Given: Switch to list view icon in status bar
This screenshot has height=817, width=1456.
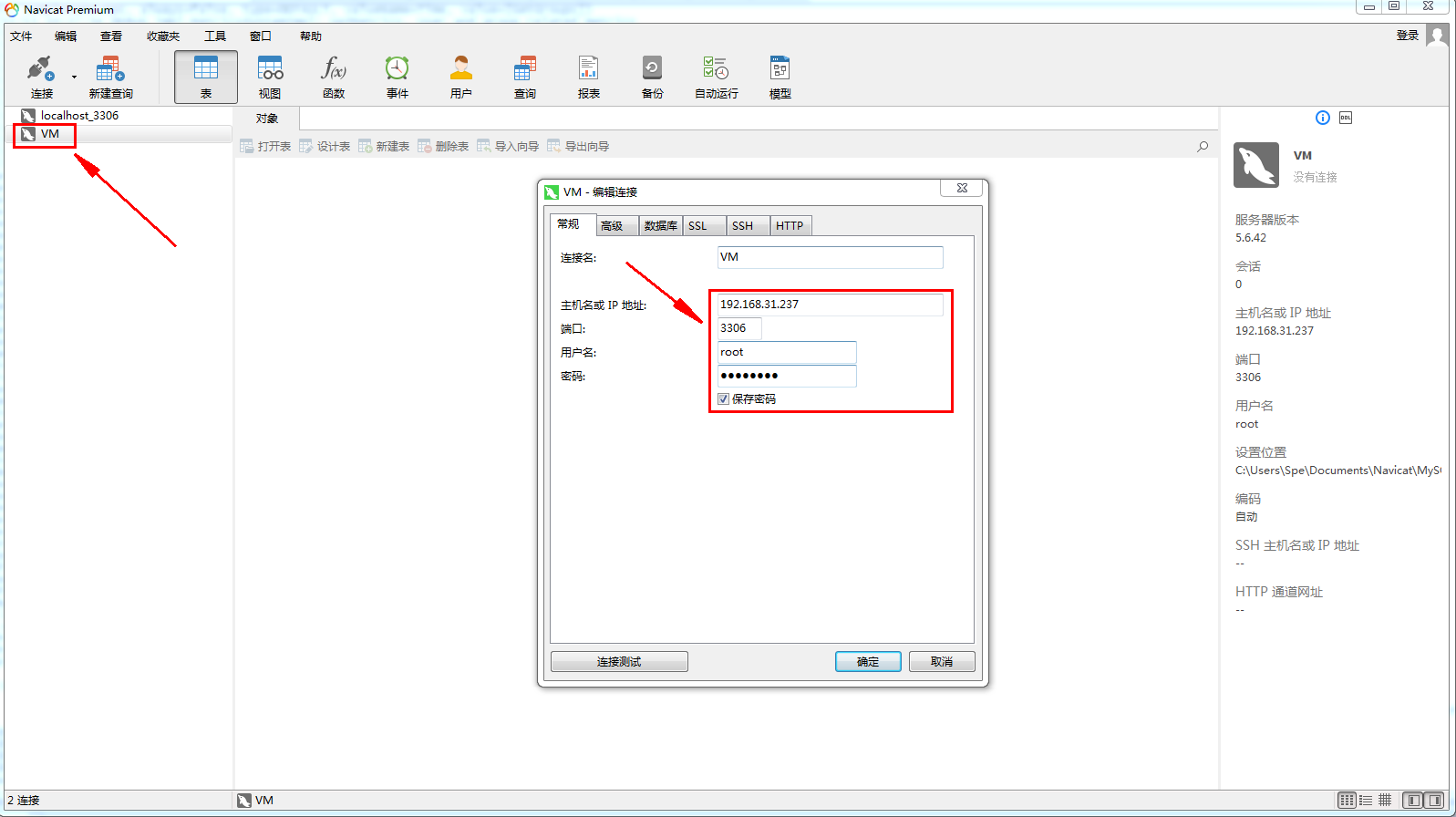Looking at the screenshot, I should point(1347,800).
